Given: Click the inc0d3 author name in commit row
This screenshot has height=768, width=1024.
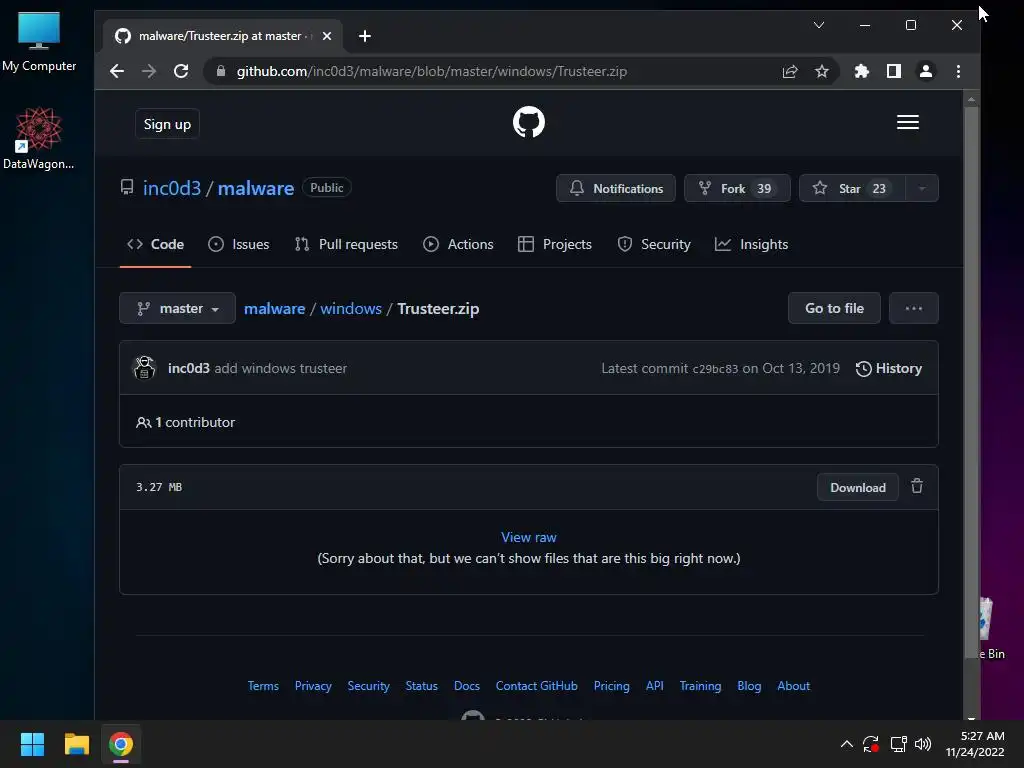Looking at the screenshot, I should (x=189, y=368).
